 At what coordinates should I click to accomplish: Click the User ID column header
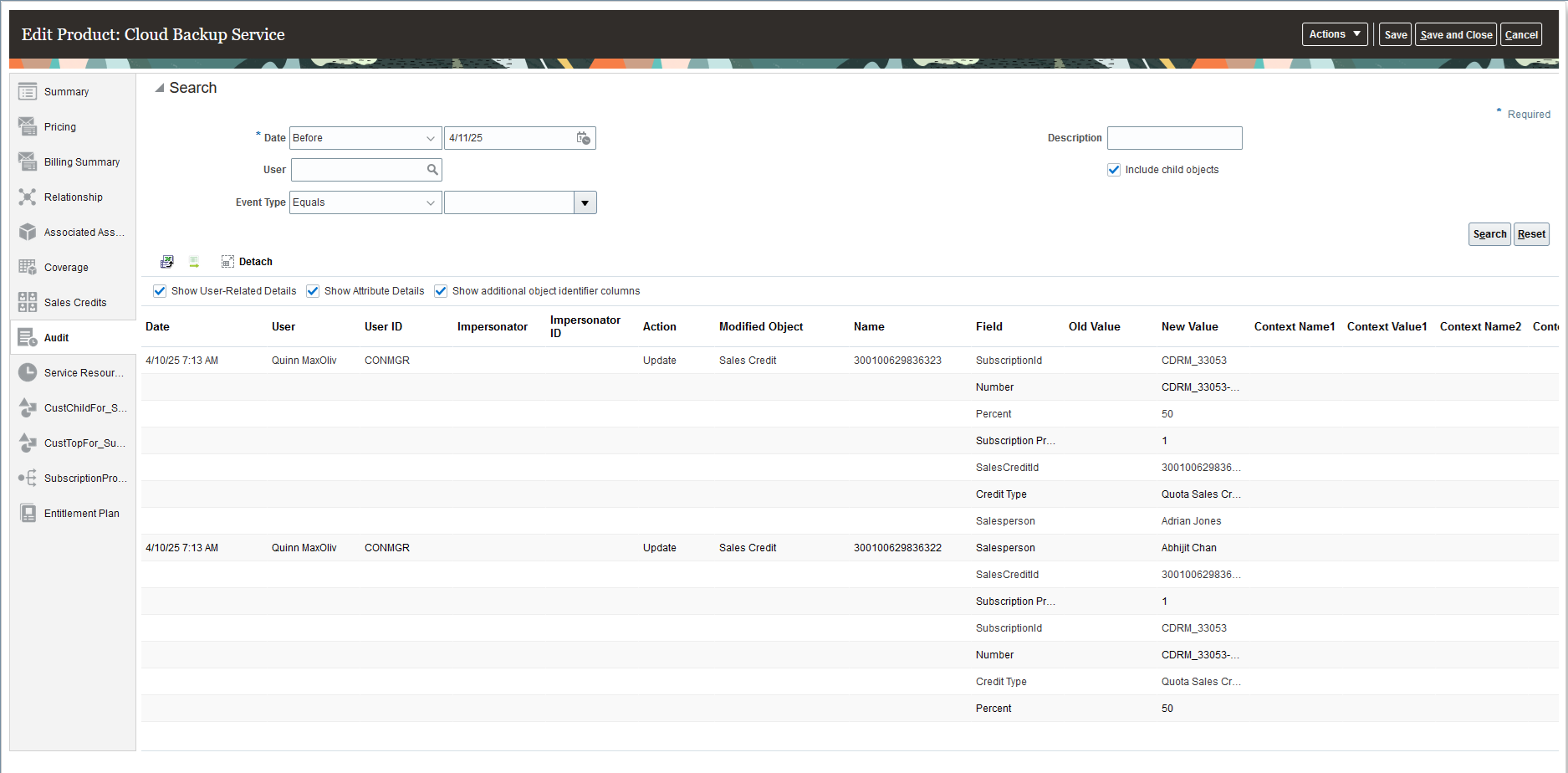pyautogui.click(x=383, y=327)
